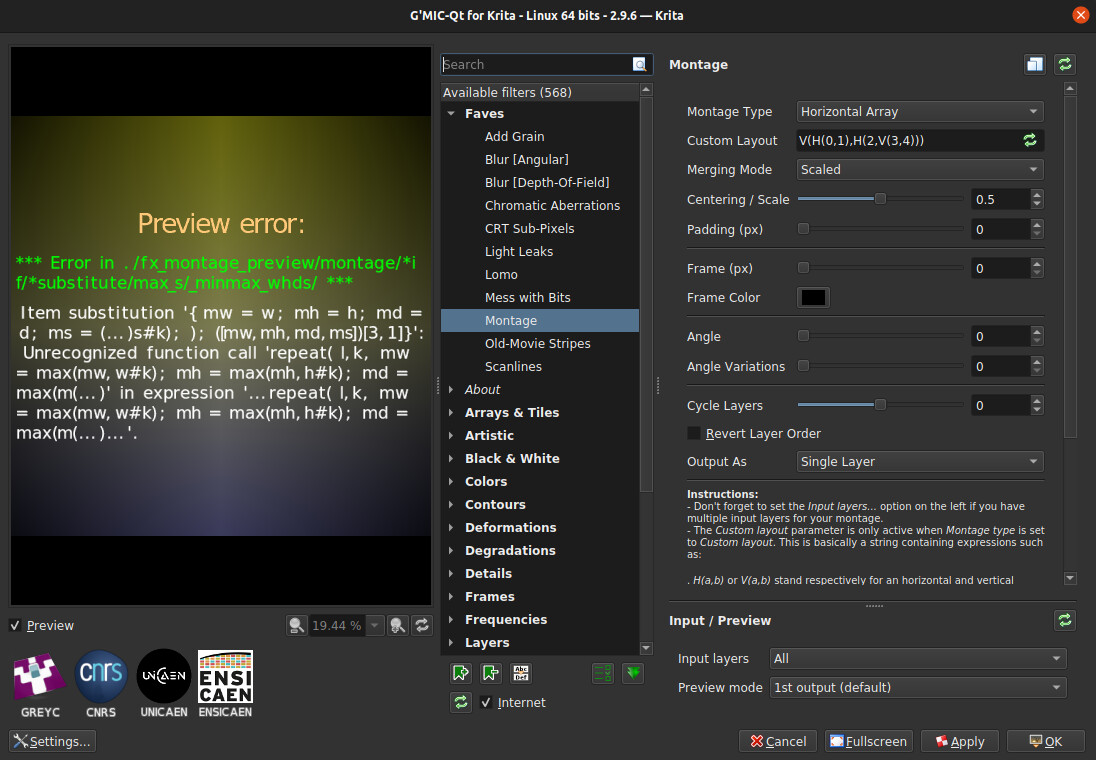The height and width of the screenshot is (760, 1096).
Task: Click the remove fave bookmark icon
Action: coord(491,673)
